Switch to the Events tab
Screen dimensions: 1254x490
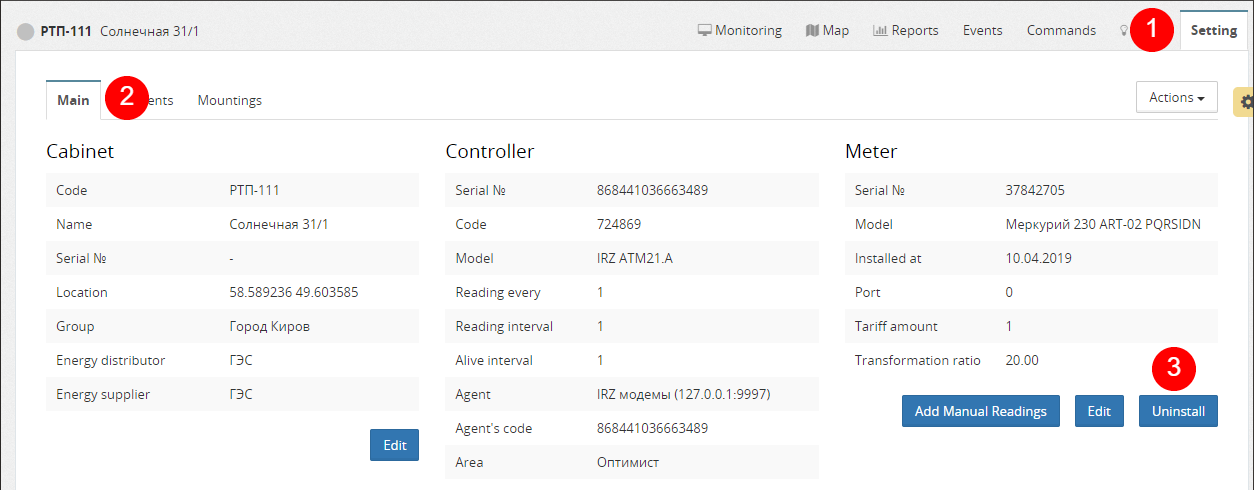tap(982, 31)
